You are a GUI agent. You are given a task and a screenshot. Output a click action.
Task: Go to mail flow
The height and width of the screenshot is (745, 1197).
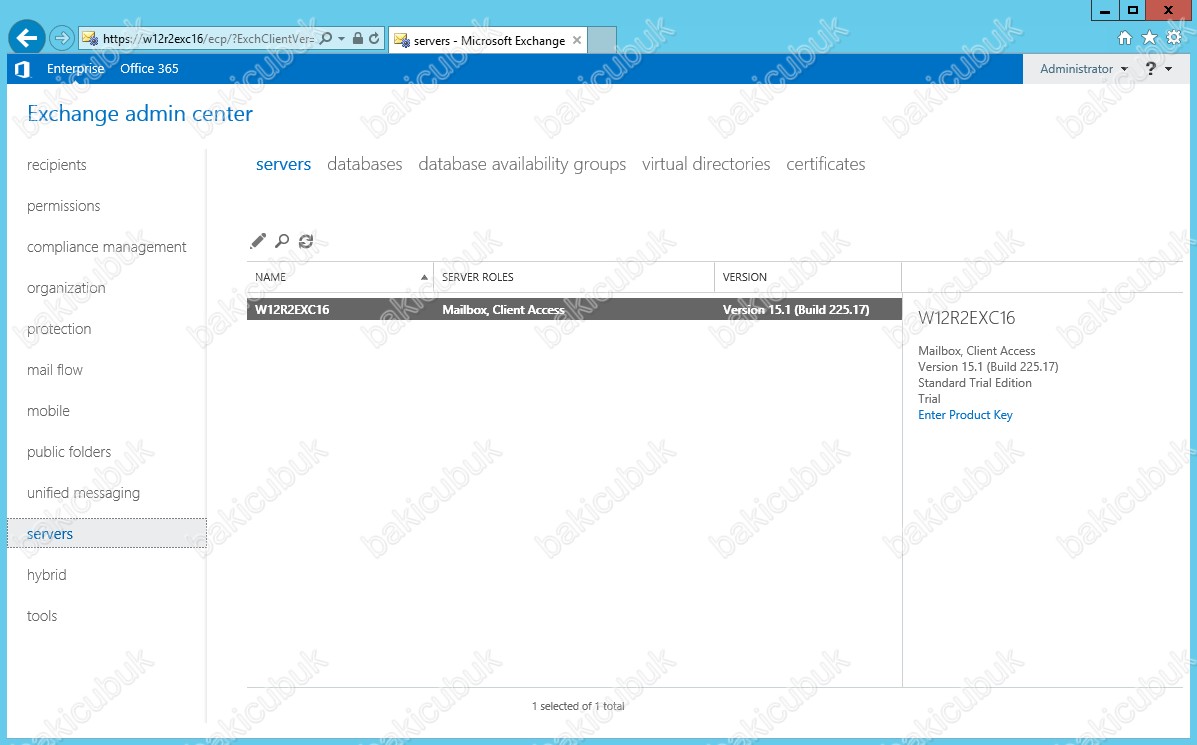55,370
